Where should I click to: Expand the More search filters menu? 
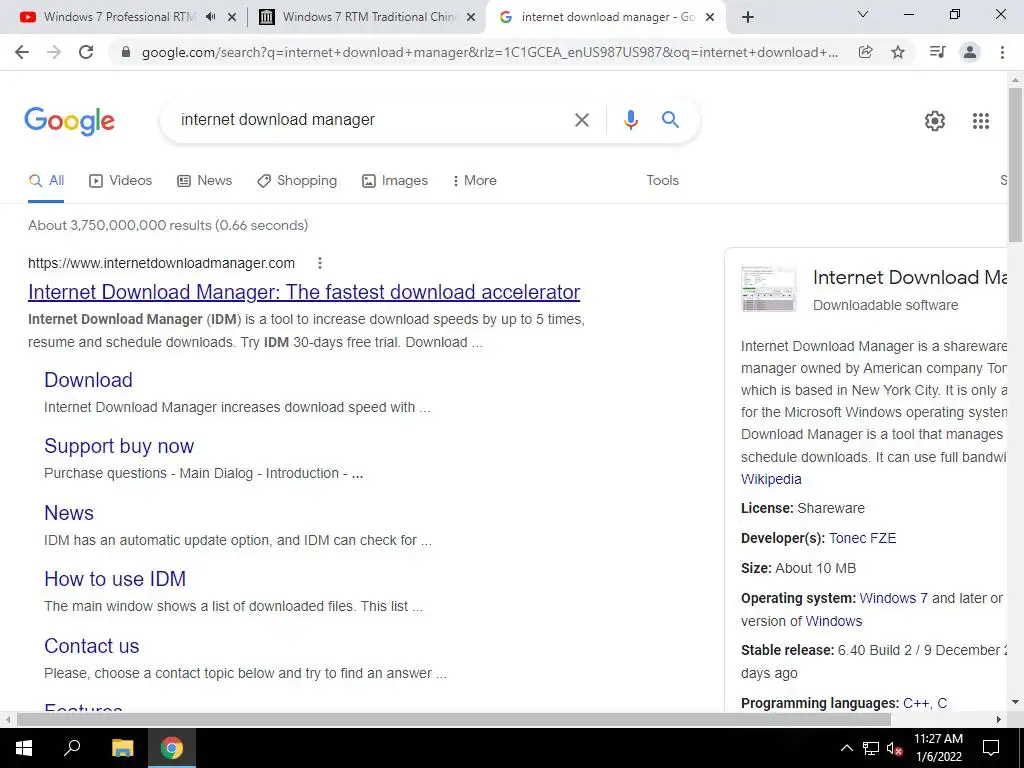point(474,180)
